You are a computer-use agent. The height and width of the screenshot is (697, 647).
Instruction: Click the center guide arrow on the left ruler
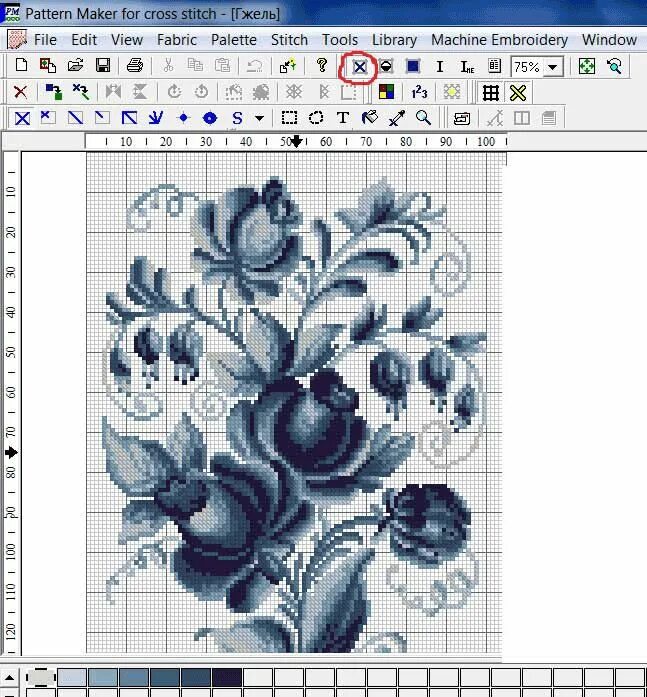click(11, 453)
